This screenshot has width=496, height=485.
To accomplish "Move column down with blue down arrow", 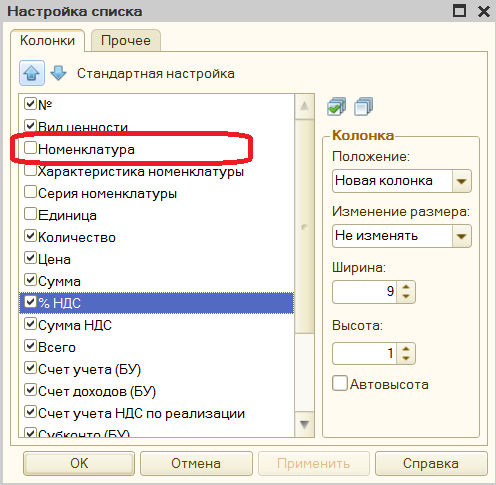I will point(58,73).
